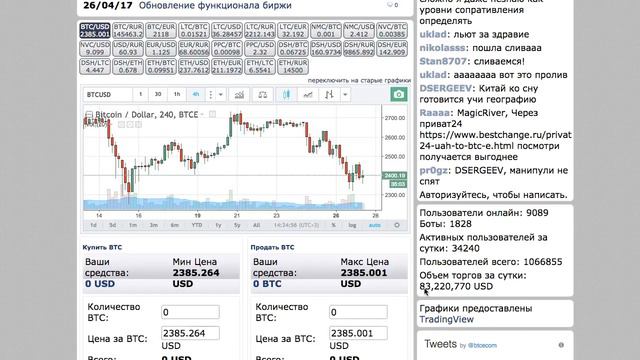Switch the chart to 30 minute interval
The image size is (640, 360).
pos(158,95)
